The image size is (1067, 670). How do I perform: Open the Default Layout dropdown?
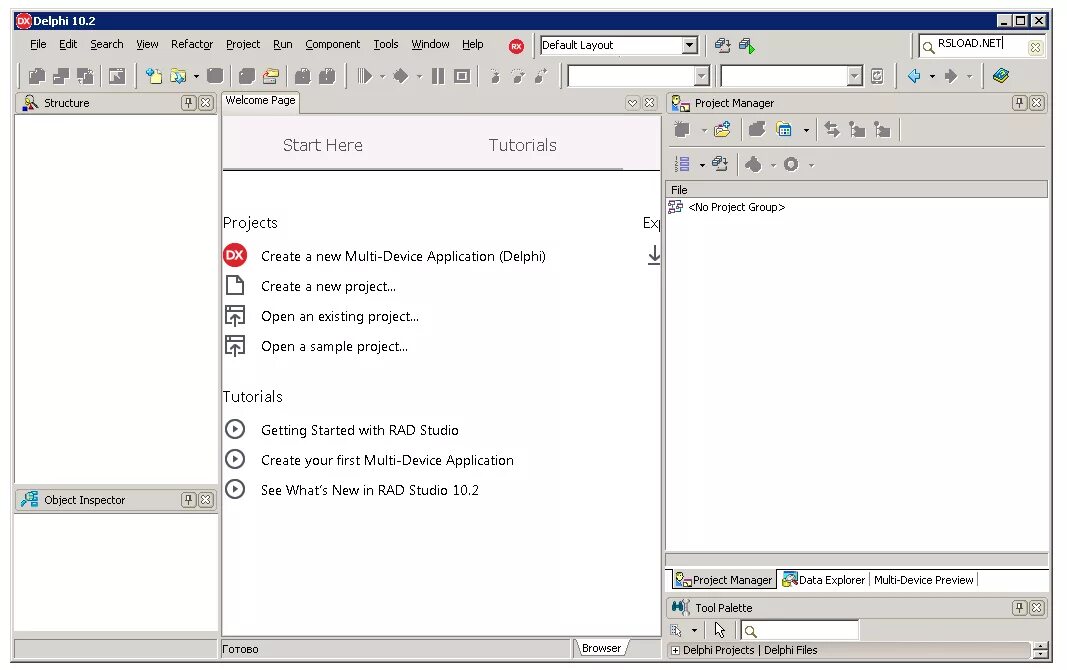[x=689, y=46]
